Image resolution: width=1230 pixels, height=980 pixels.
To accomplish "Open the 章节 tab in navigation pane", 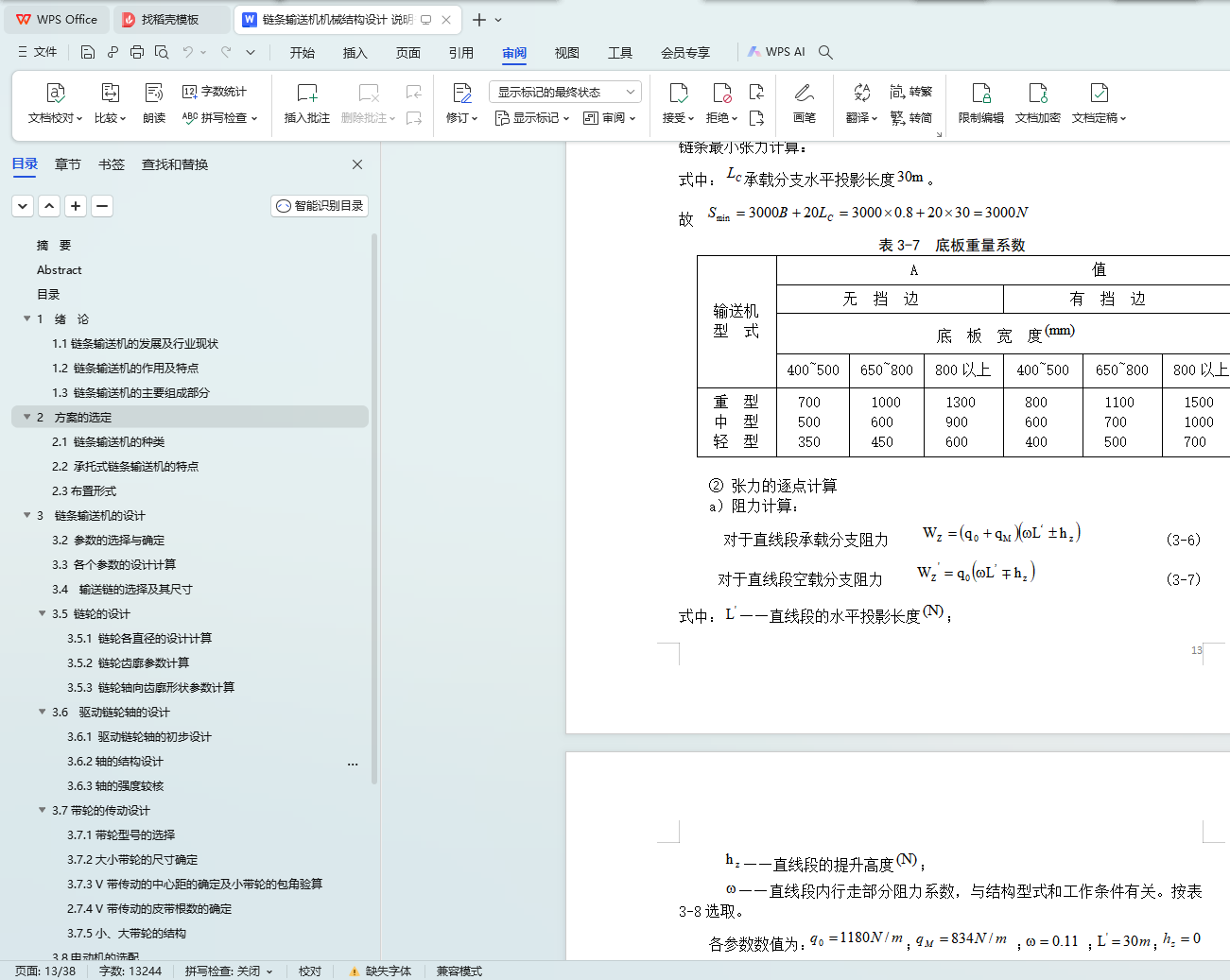I will pyautogui.click(x=68, y=164).
